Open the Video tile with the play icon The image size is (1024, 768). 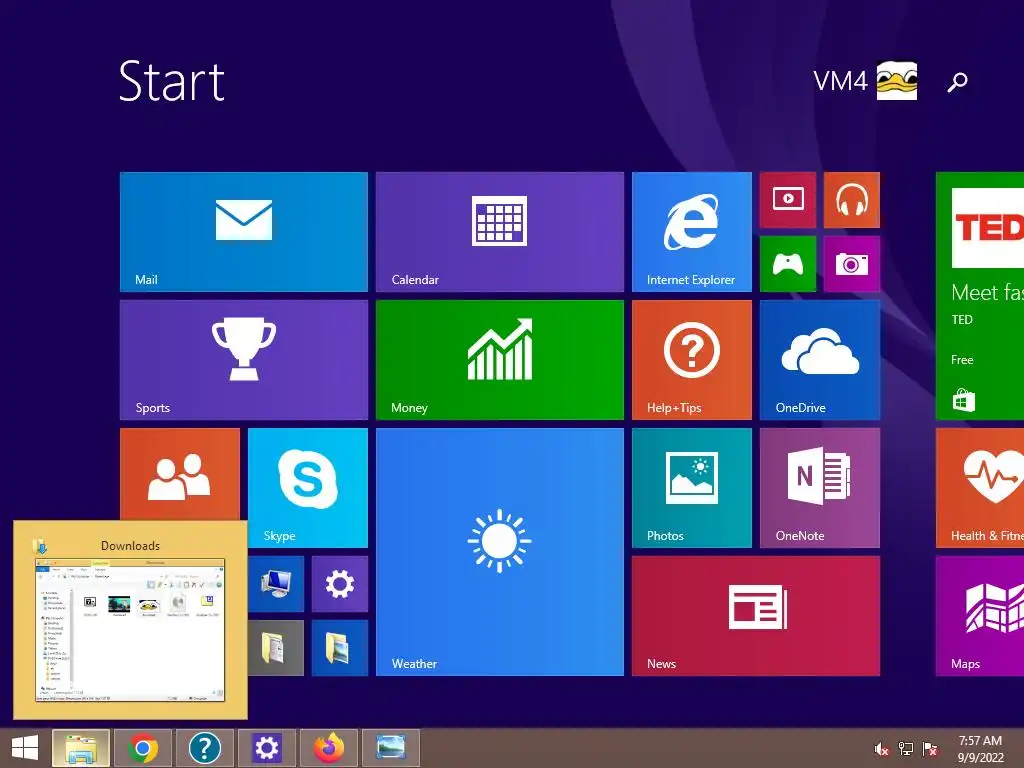788,200
